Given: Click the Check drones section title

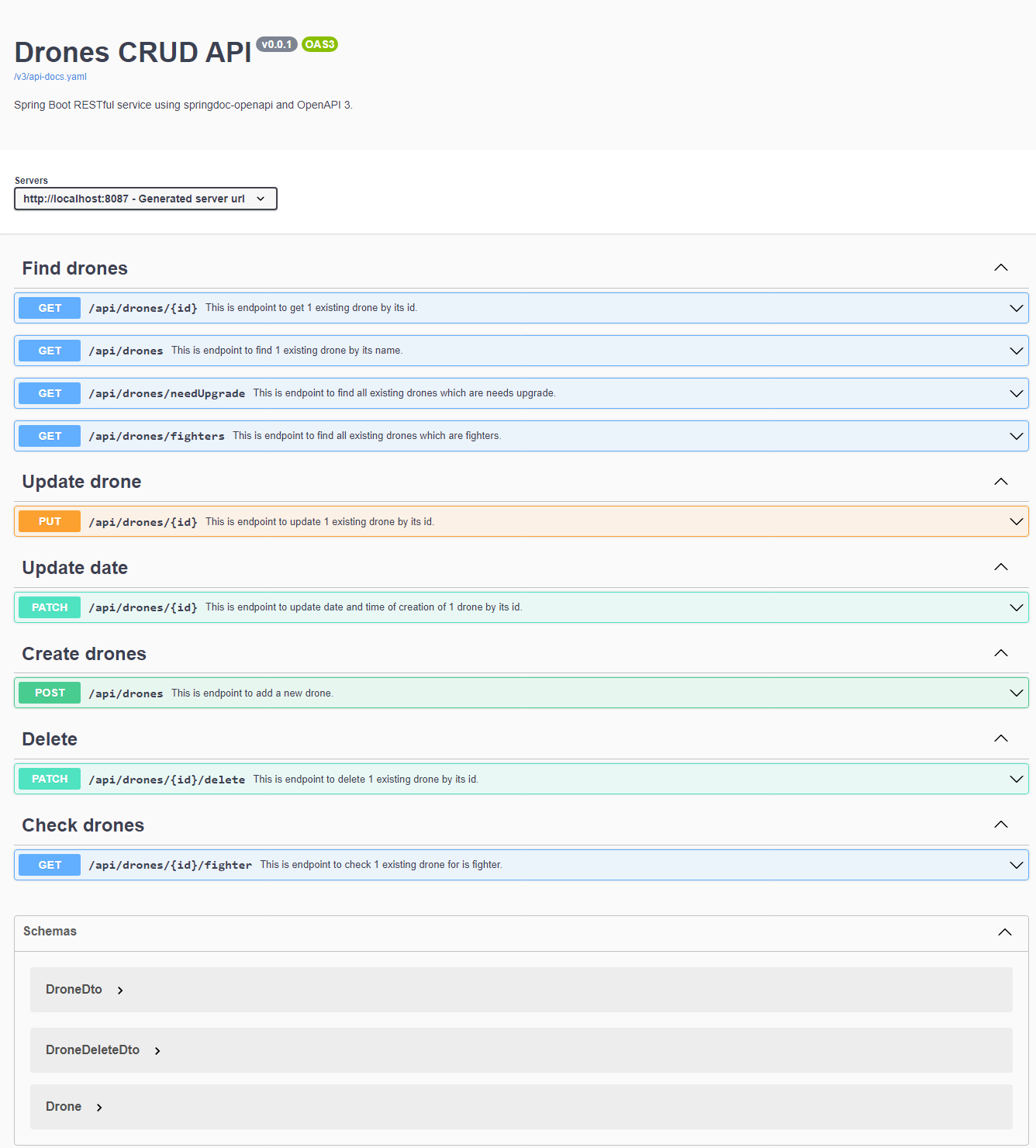Looking at the screenshot, I should [83, 825].
